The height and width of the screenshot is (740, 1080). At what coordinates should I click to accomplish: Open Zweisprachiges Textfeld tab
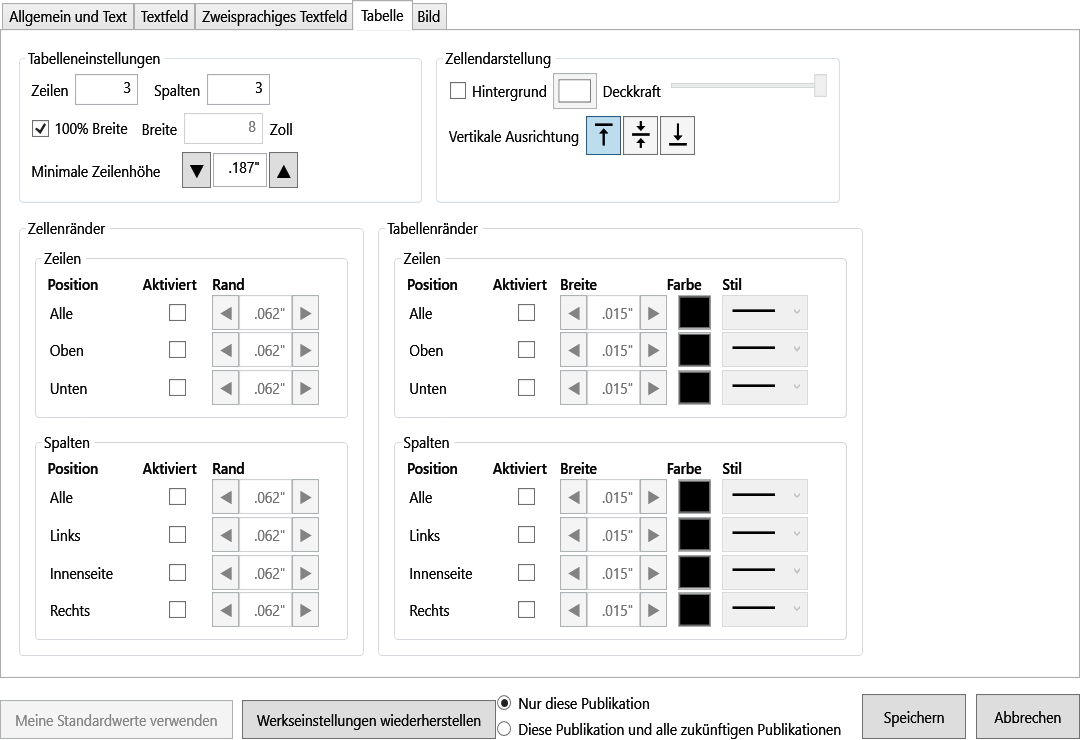tap(274, 17)
